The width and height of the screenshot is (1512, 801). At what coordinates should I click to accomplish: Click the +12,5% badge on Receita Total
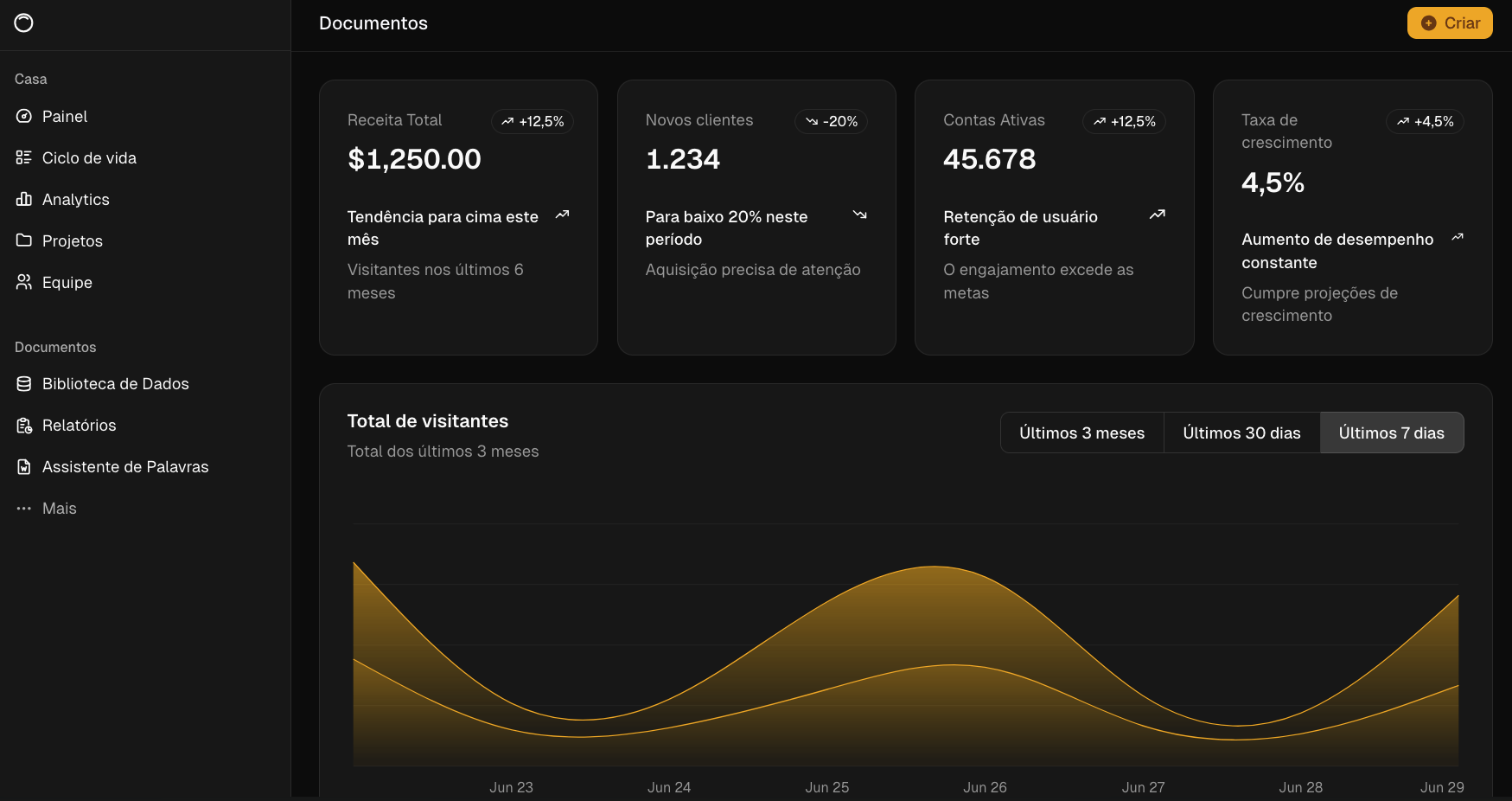[533, 122]
